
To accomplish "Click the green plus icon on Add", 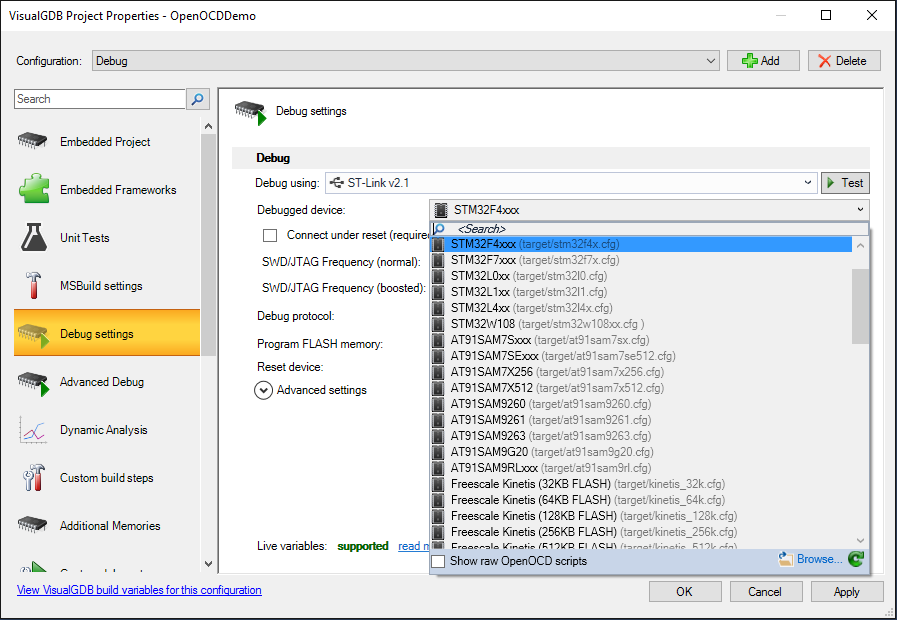I will pyautogui.click(x=749, y=61).
